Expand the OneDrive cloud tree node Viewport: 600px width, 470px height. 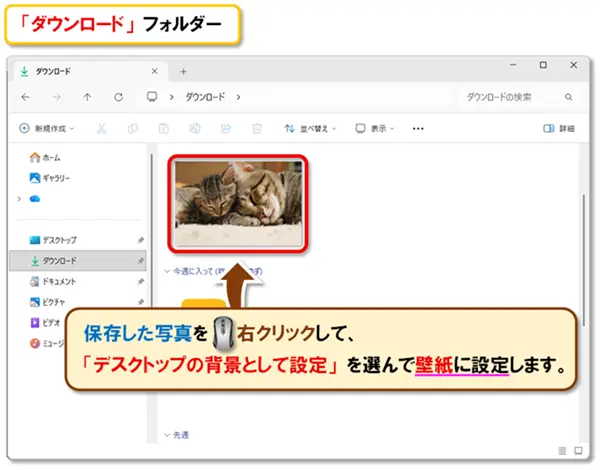[x=19, y=198]
